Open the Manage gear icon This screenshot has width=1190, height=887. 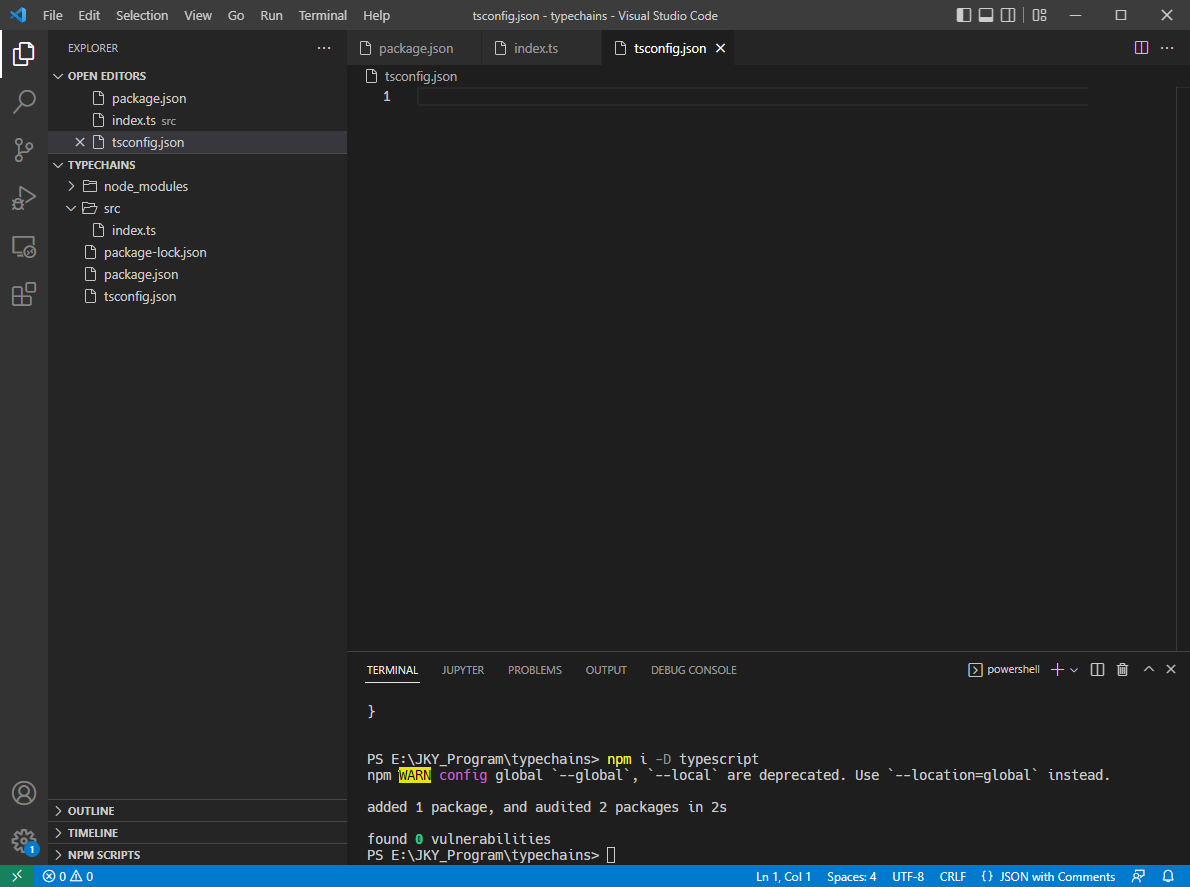pyautogui.click(x=24, y=841)
